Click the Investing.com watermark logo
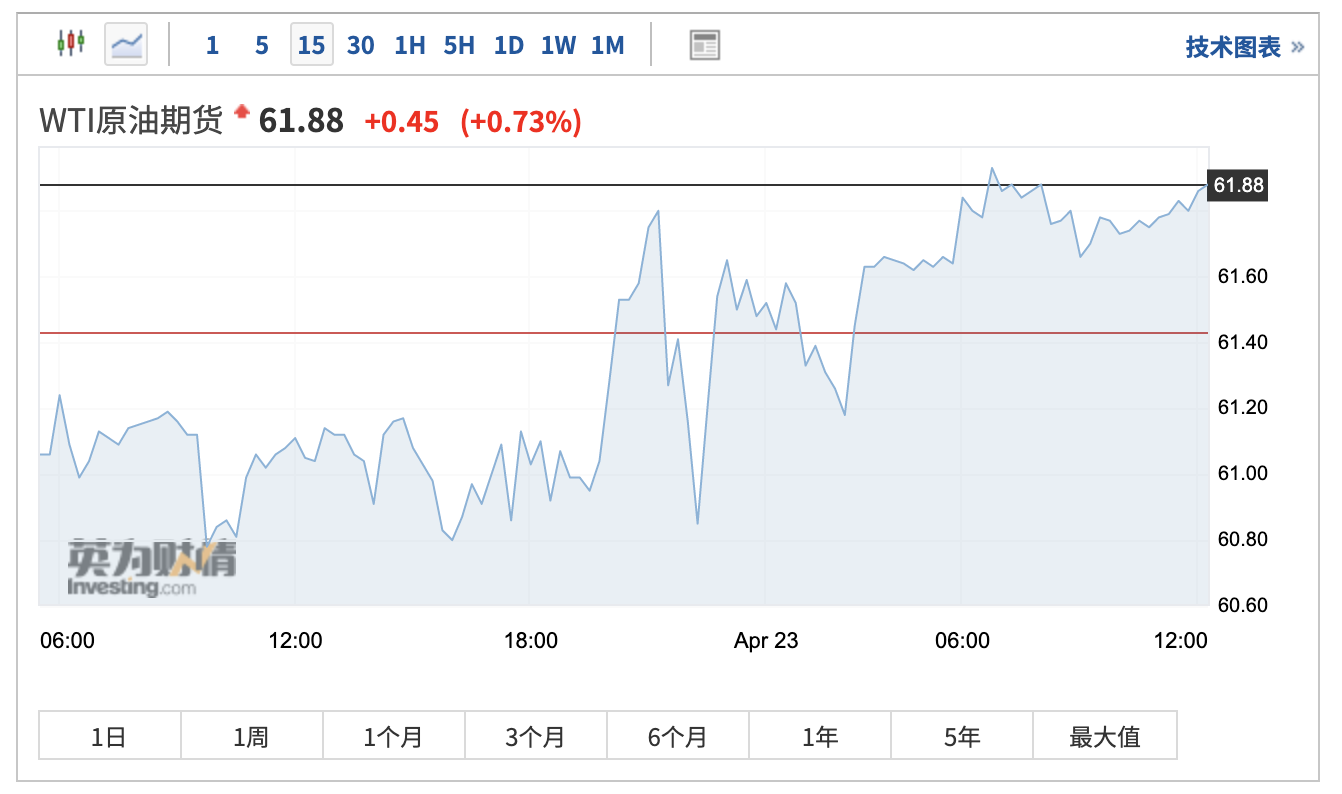Viewport: 1342px width, 794px height. coord(151,568)
